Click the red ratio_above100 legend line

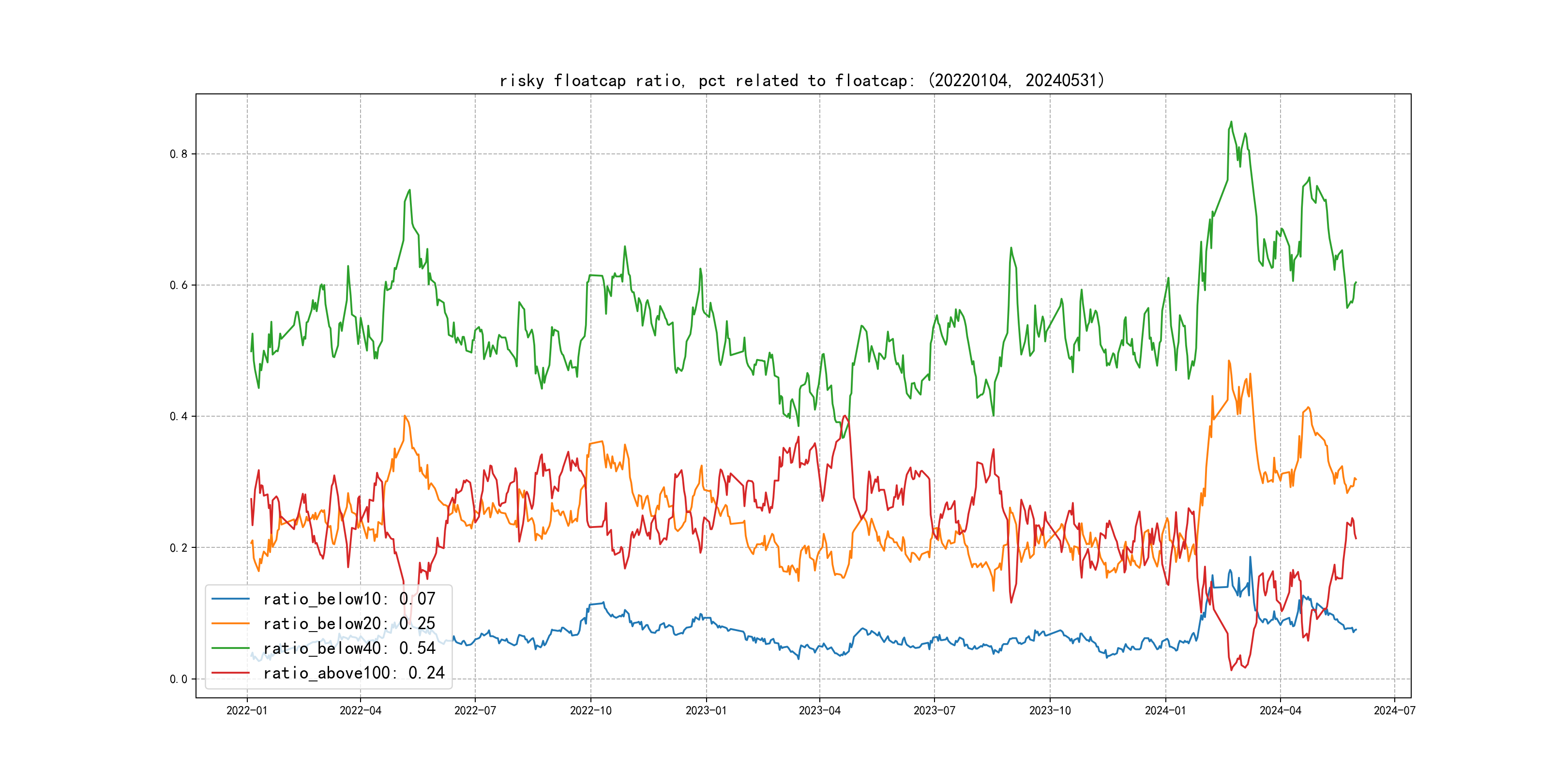tap(230, 673)
